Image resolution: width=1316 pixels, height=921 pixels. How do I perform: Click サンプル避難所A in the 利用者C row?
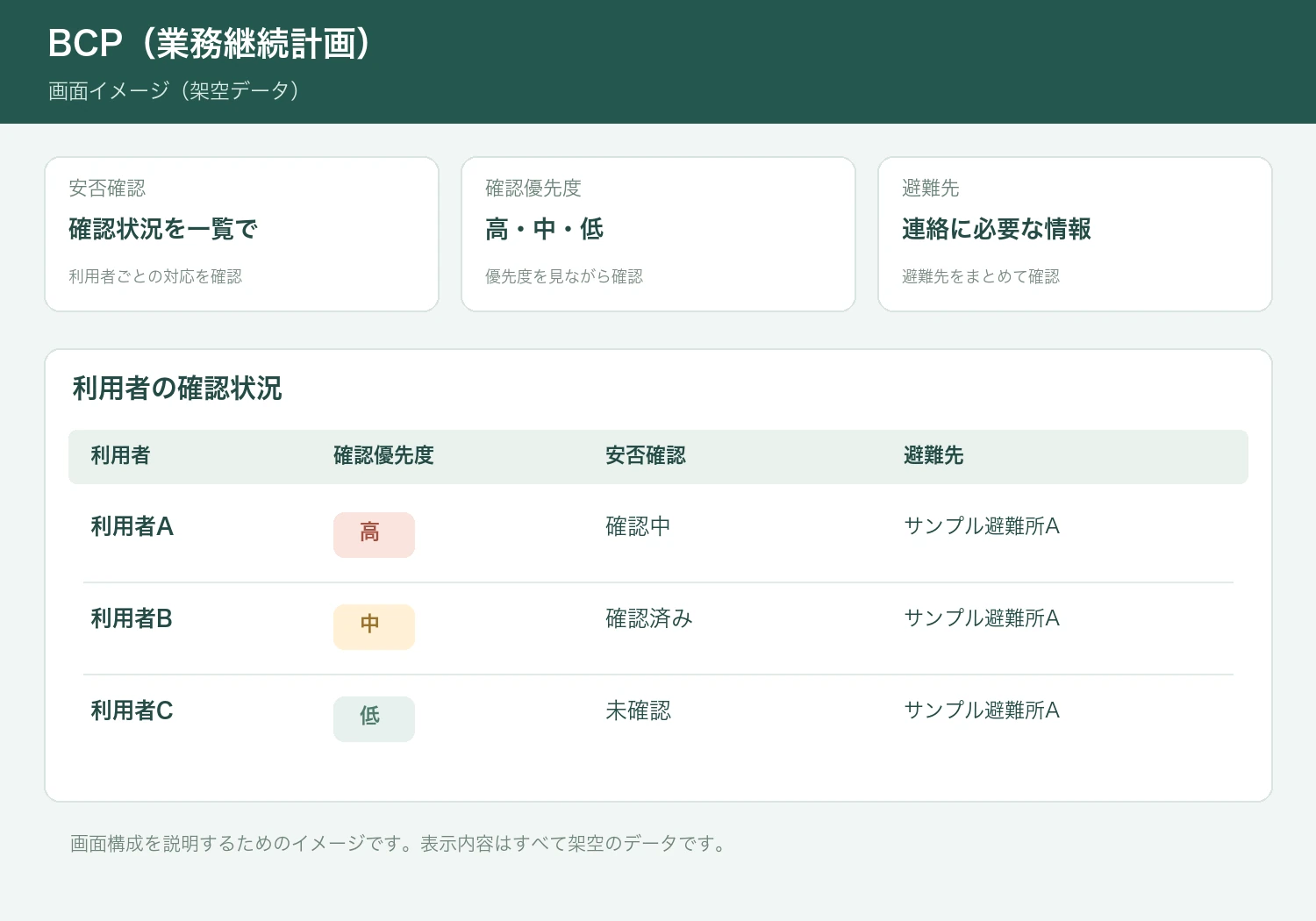coord(982,710)
